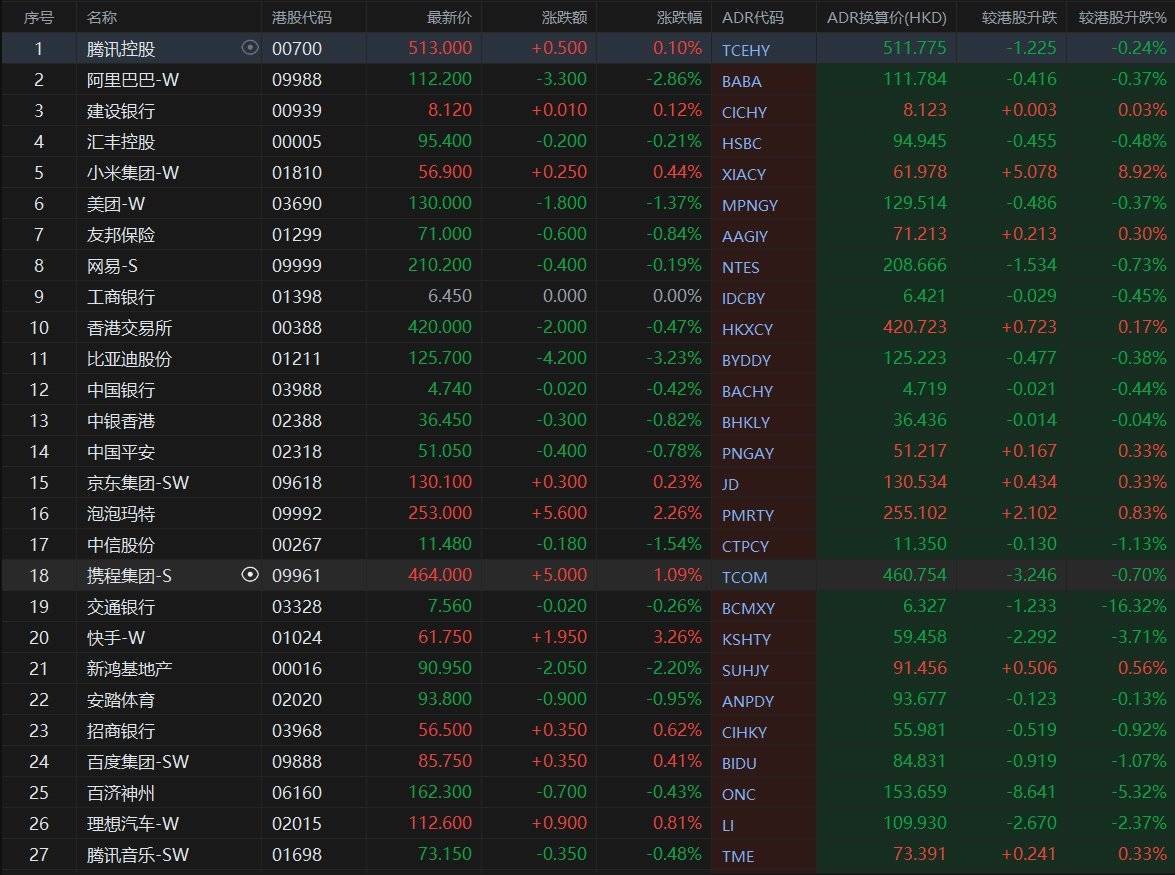The width and height of the screenshot is (1175, 875).
Task: Click Hong Kong code 00700
Action: pos(297,49)
